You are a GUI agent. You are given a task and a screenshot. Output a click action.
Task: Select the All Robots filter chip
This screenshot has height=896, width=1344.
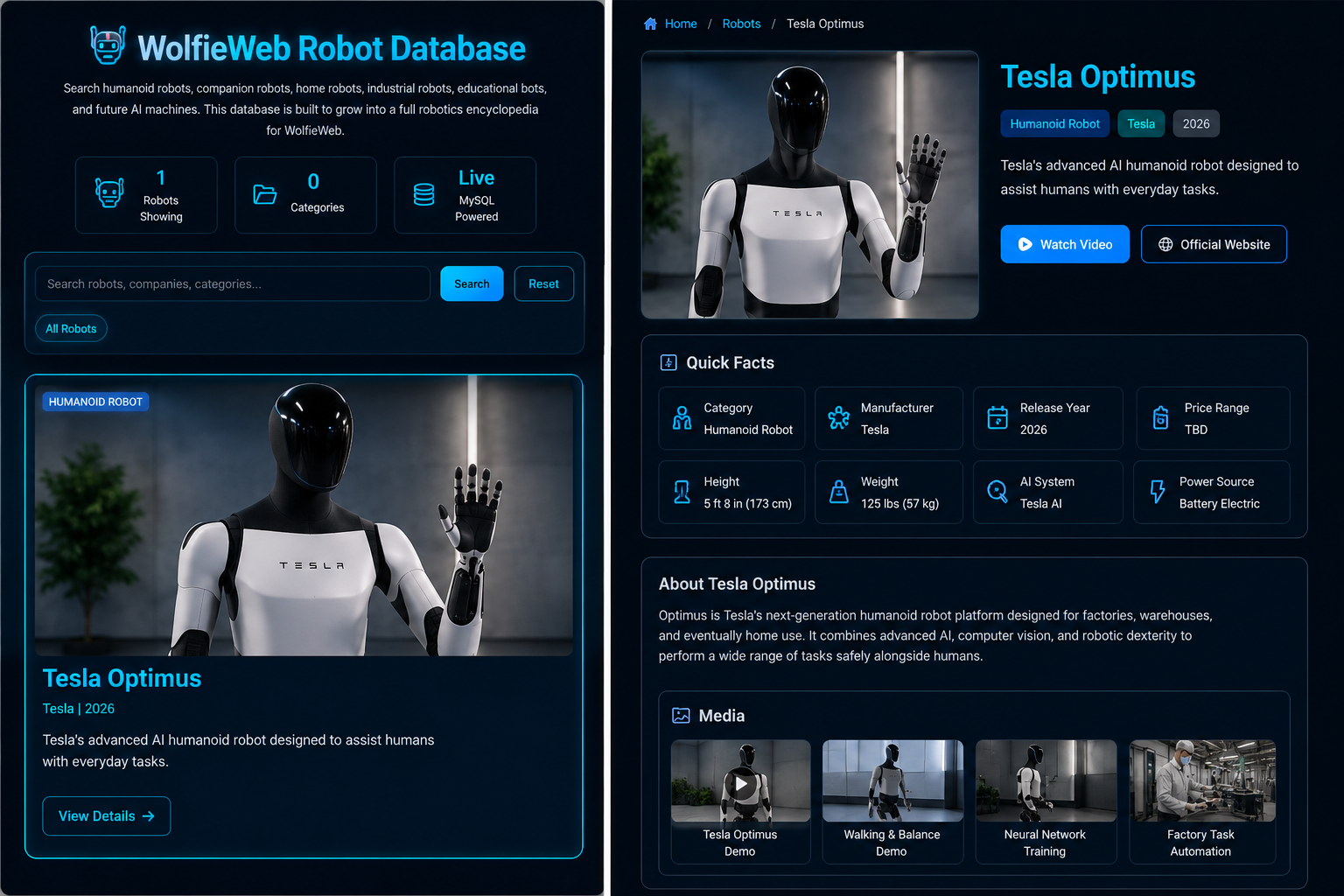click(71, 328)
